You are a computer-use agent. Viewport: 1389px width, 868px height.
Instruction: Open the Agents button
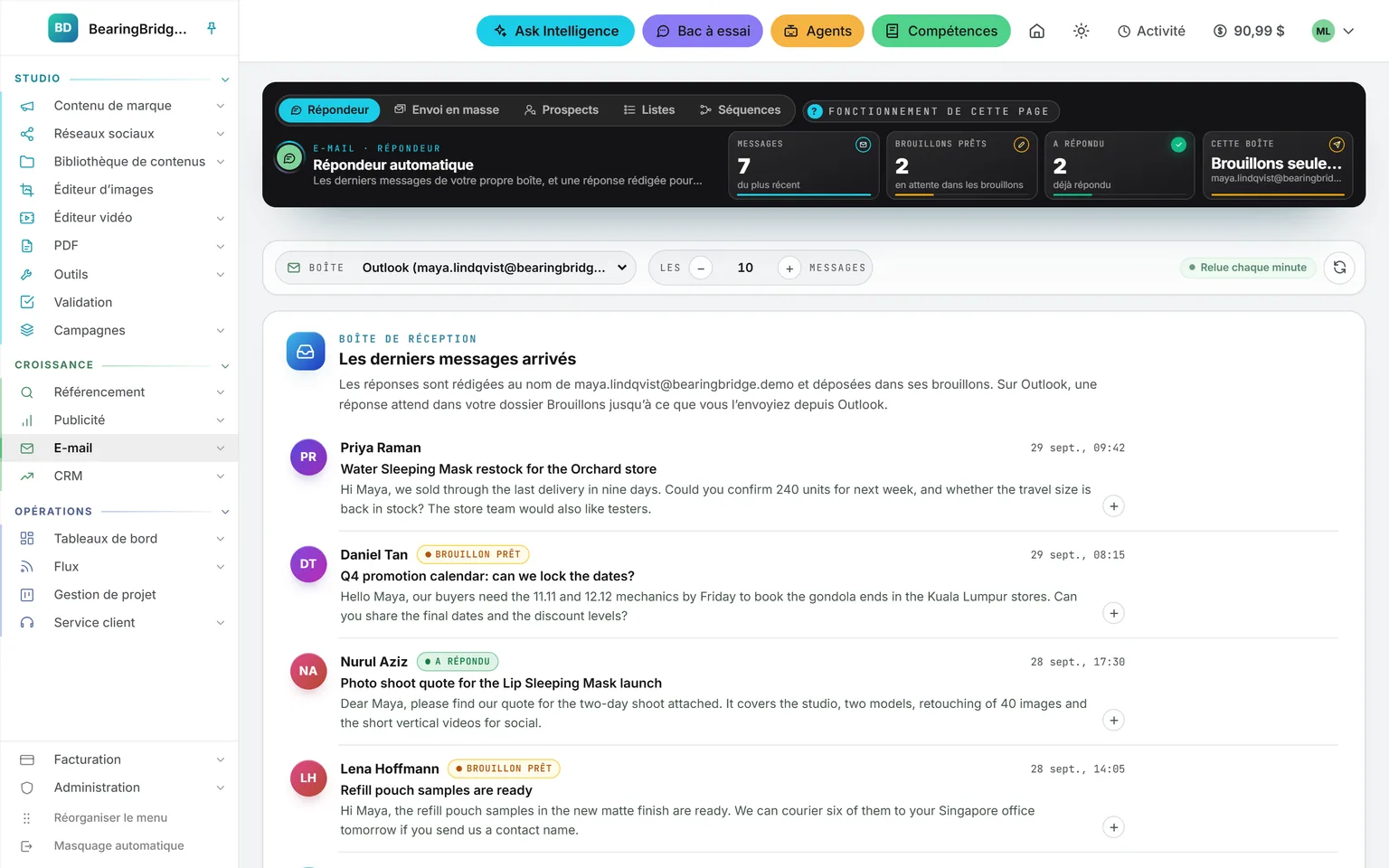(817, 31)
